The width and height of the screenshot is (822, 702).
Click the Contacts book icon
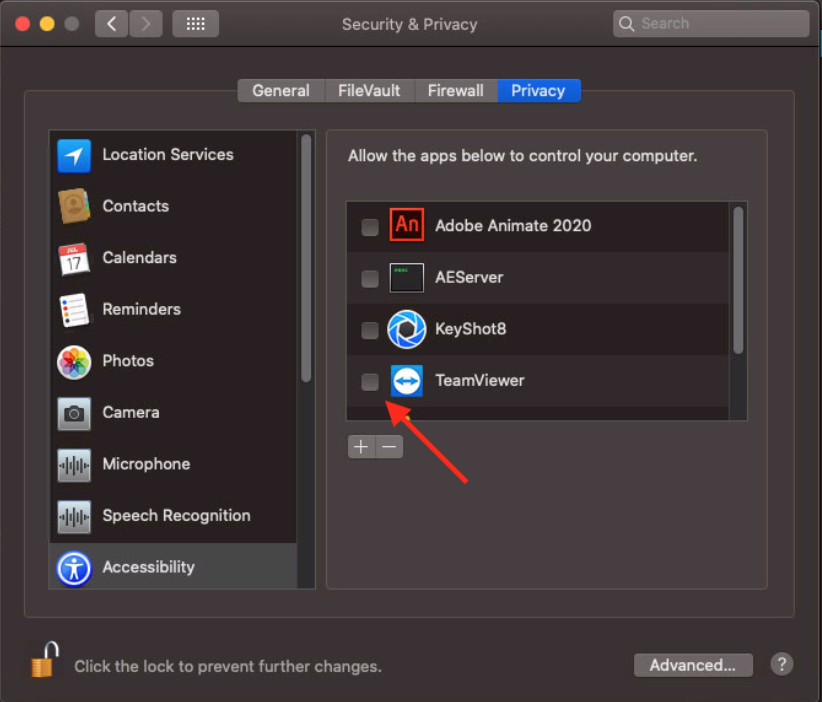74,206
